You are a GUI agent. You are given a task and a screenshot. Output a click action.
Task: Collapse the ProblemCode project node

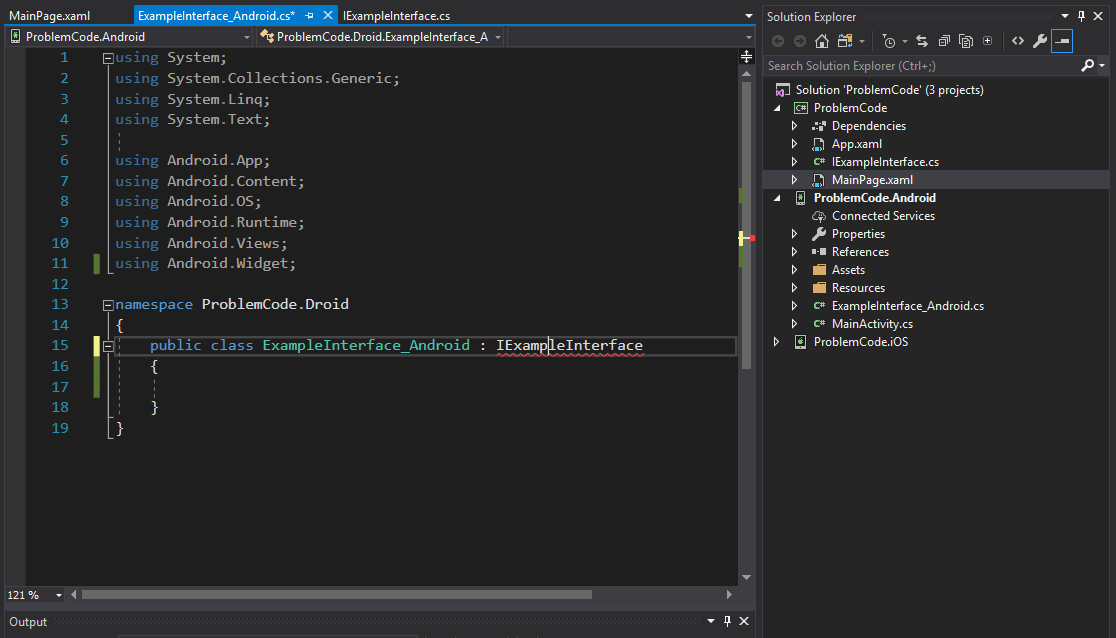777,108
